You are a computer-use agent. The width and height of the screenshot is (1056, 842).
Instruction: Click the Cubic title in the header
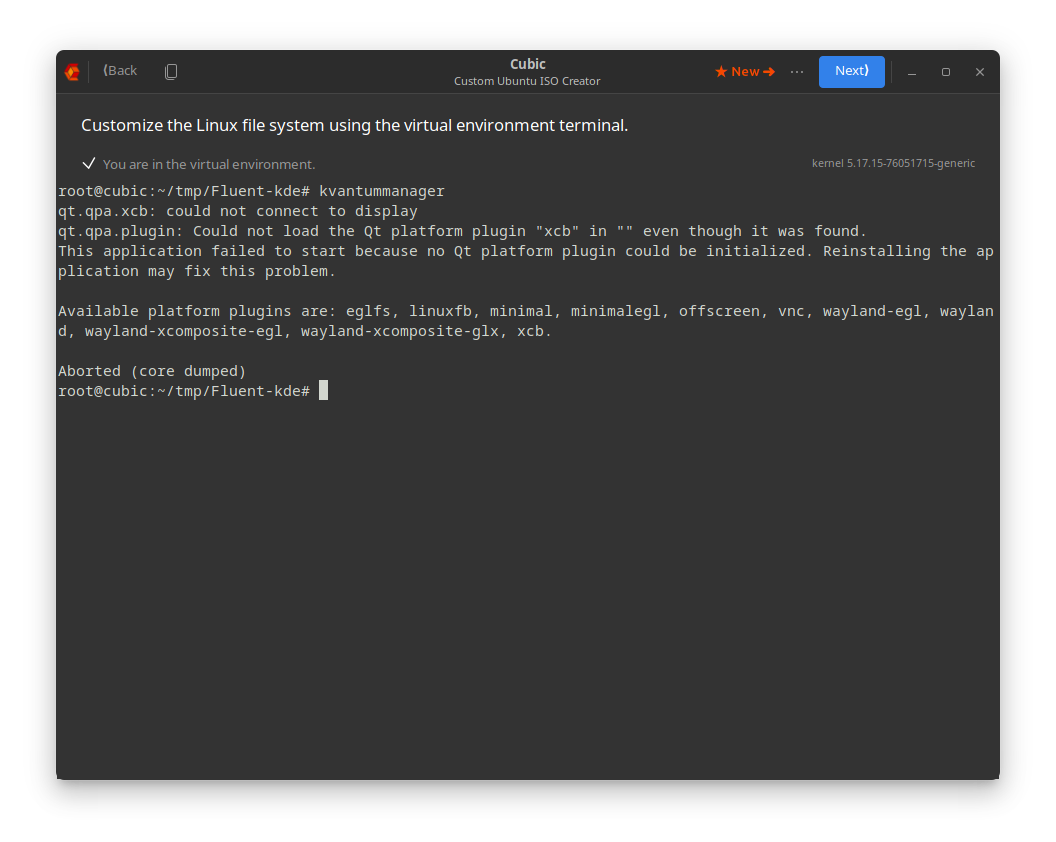pos(527,63)
